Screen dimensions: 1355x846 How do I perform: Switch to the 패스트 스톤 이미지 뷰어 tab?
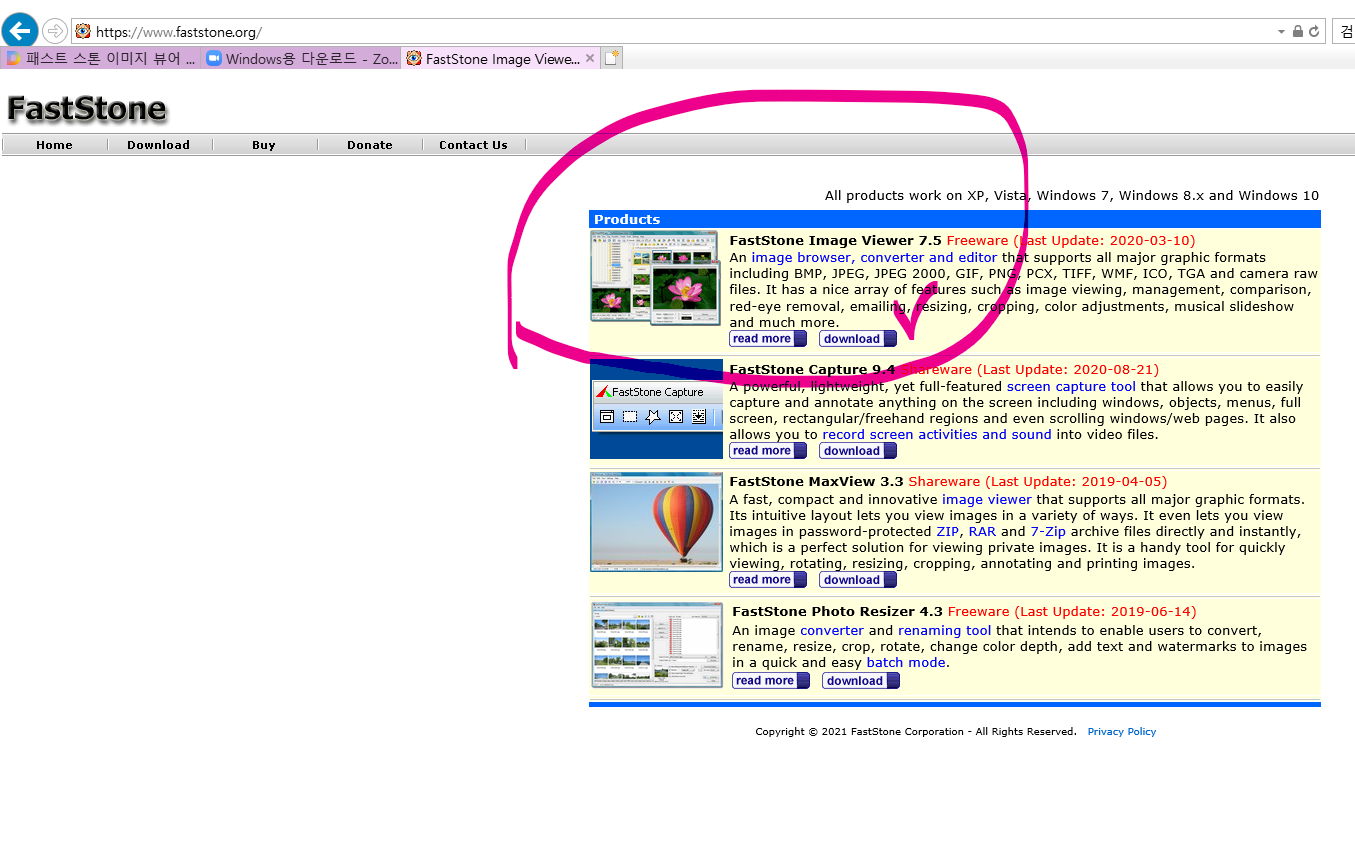[101, 58]
